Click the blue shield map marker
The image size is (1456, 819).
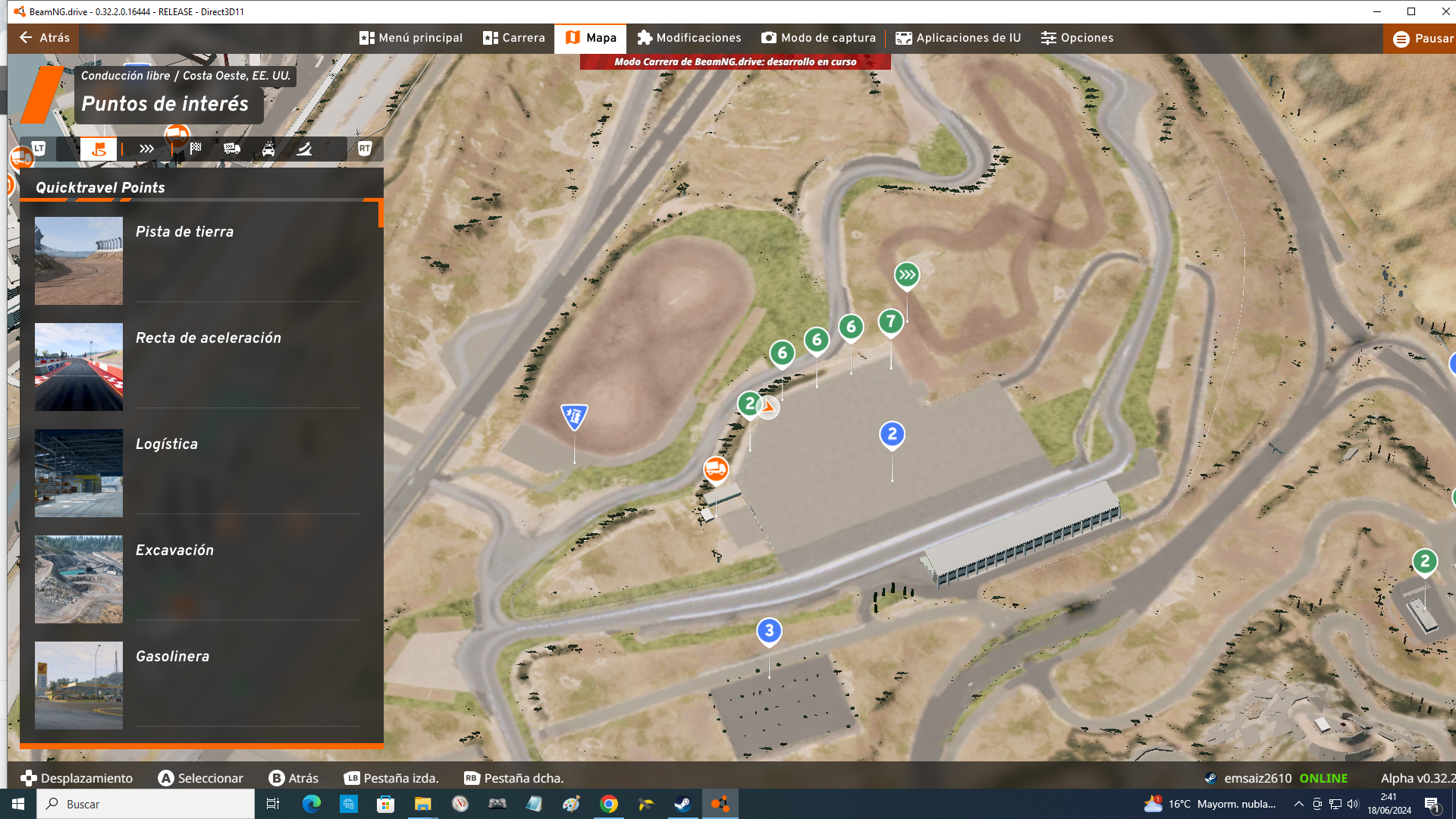tap(574, 416)
